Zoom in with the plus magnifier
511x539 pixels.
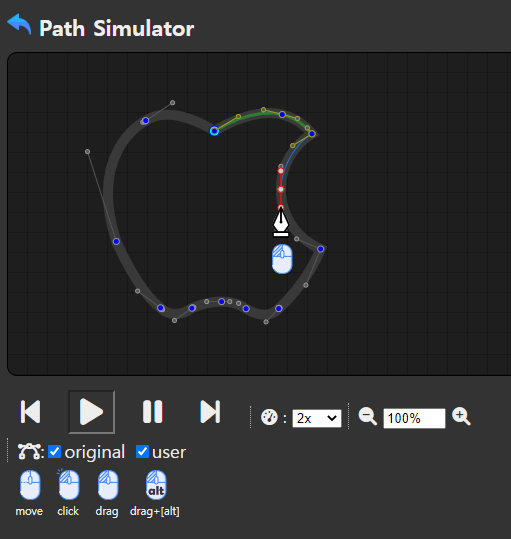coord(461,416)
